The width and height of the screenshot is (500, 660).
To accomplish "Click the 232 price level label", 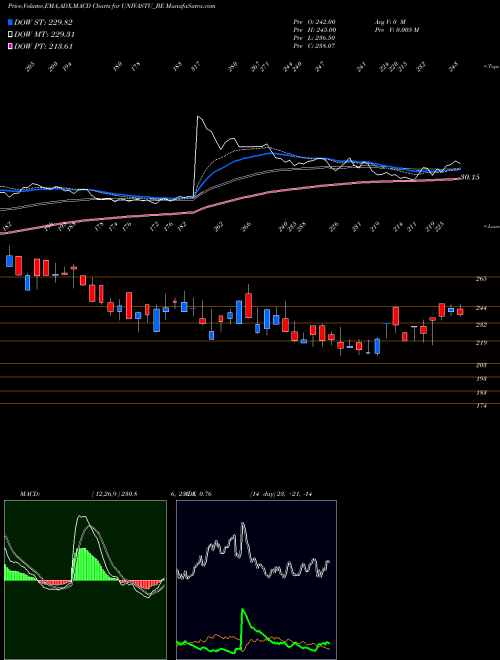I will [481, 325].
